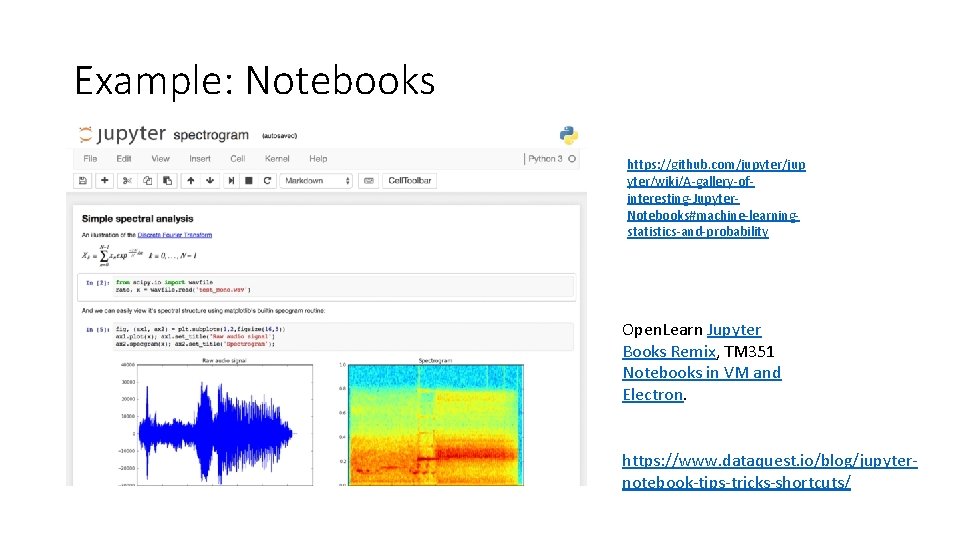Open the Insert menu
Screen dimensions: 960x540
pos(200,159)
